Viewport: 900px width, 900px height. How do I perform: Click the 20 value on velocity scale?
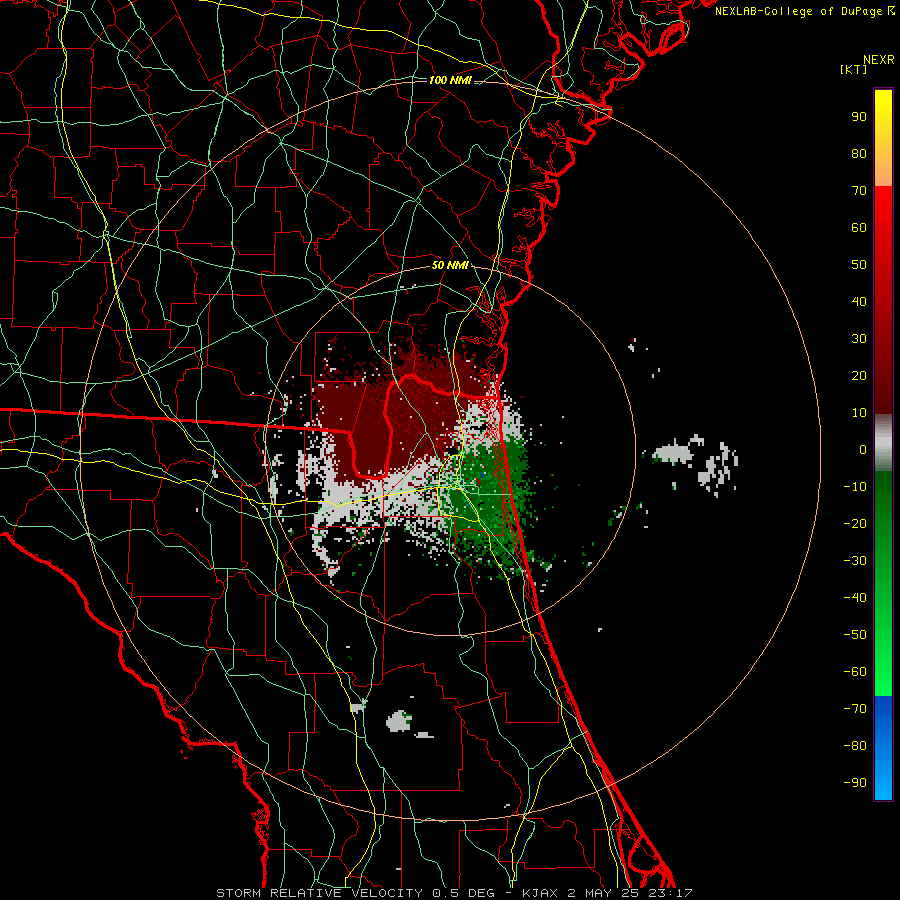pos(859,376)
